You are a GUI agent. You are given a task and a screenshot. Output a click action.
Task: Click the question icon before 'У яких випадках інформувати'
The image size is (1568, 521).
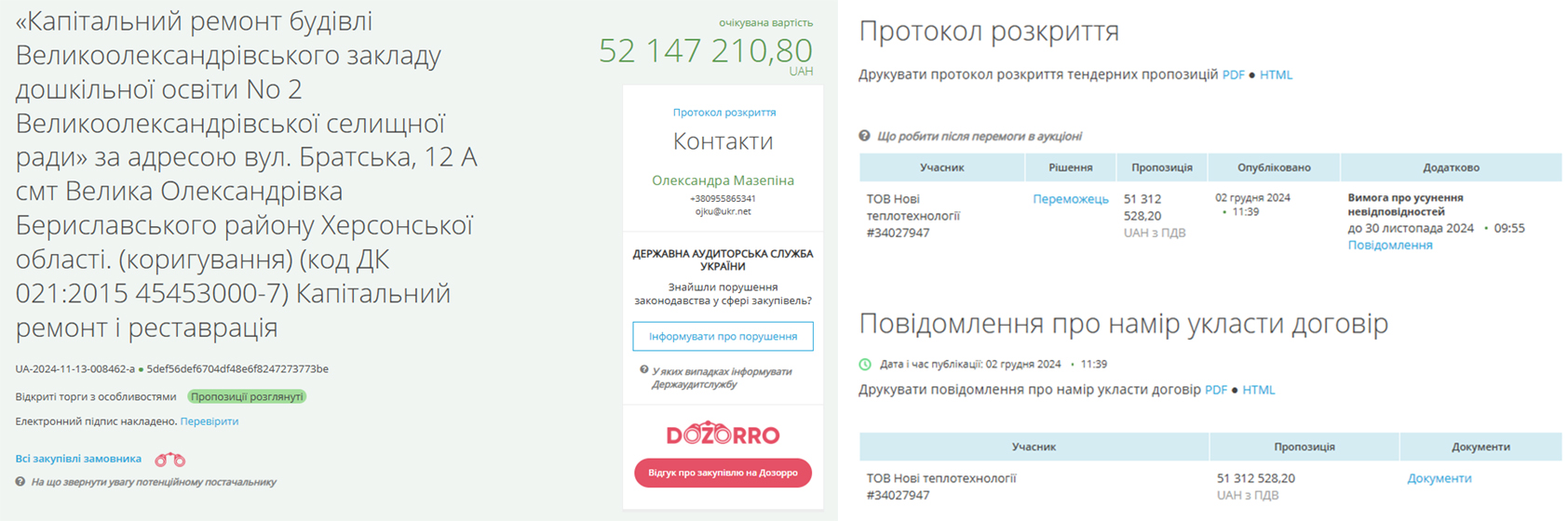644,370
